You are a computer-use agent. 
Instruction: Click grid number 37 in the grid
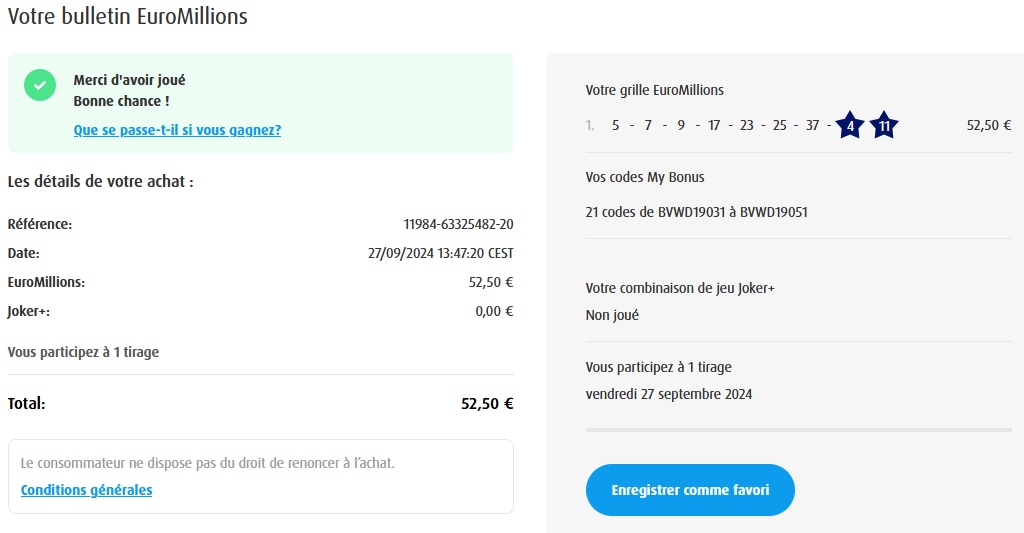tap(812, 125)
